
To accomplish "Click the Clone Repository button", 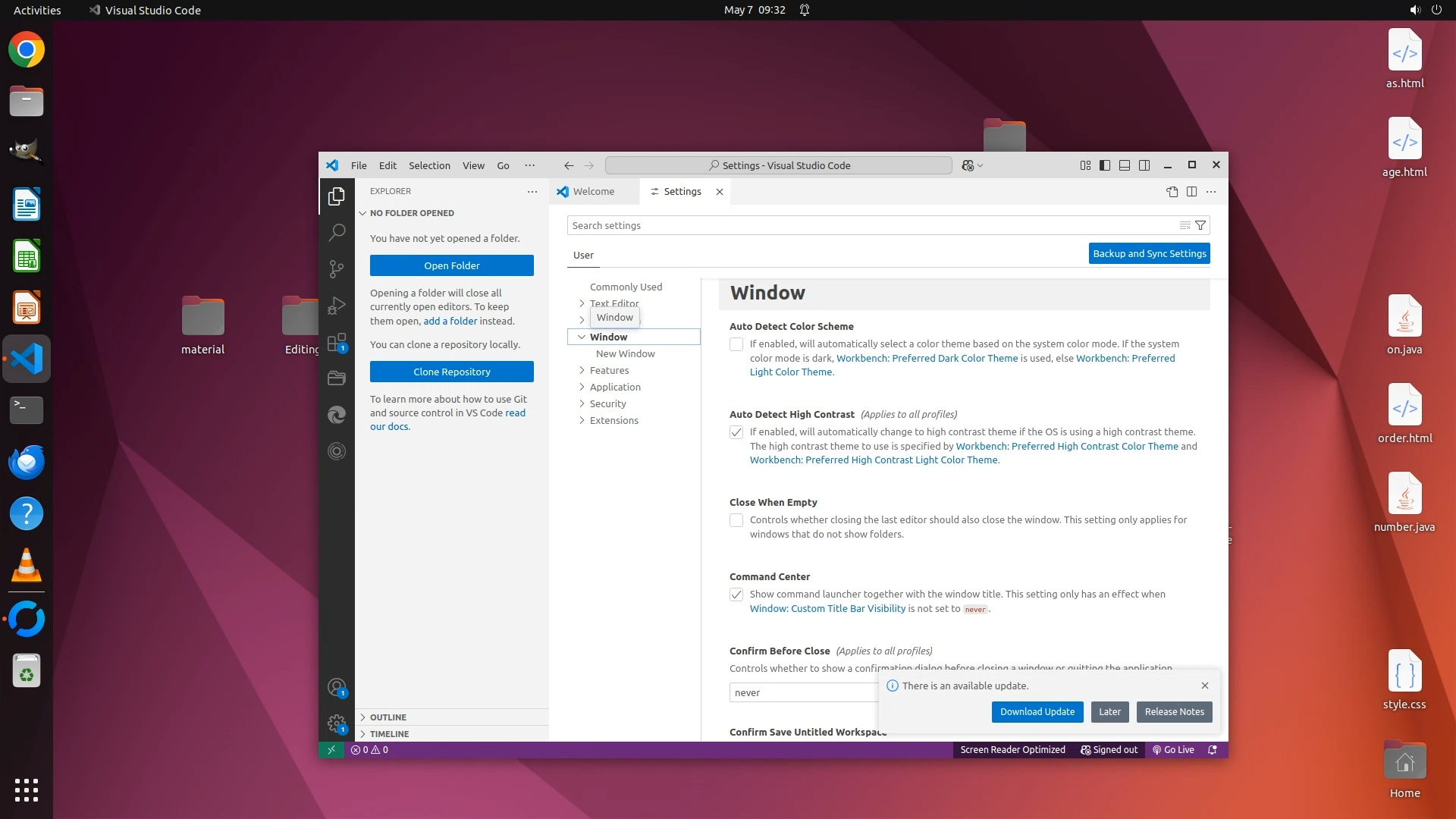I will [452, 372].
